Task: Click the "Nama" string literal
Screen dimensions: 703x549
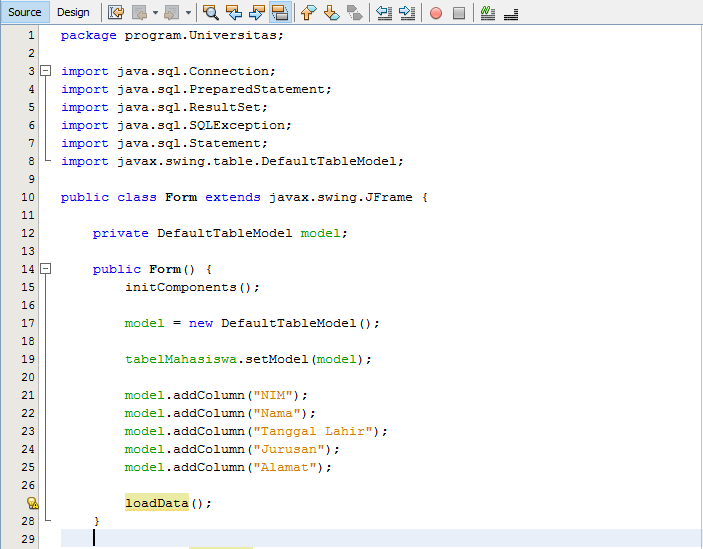Action: [277, 413]
